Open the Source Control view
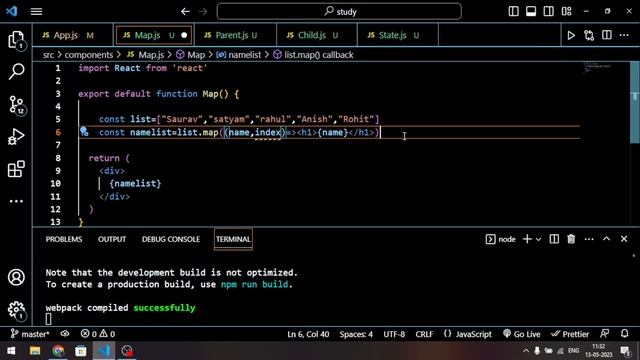 (x=16, y=104)
